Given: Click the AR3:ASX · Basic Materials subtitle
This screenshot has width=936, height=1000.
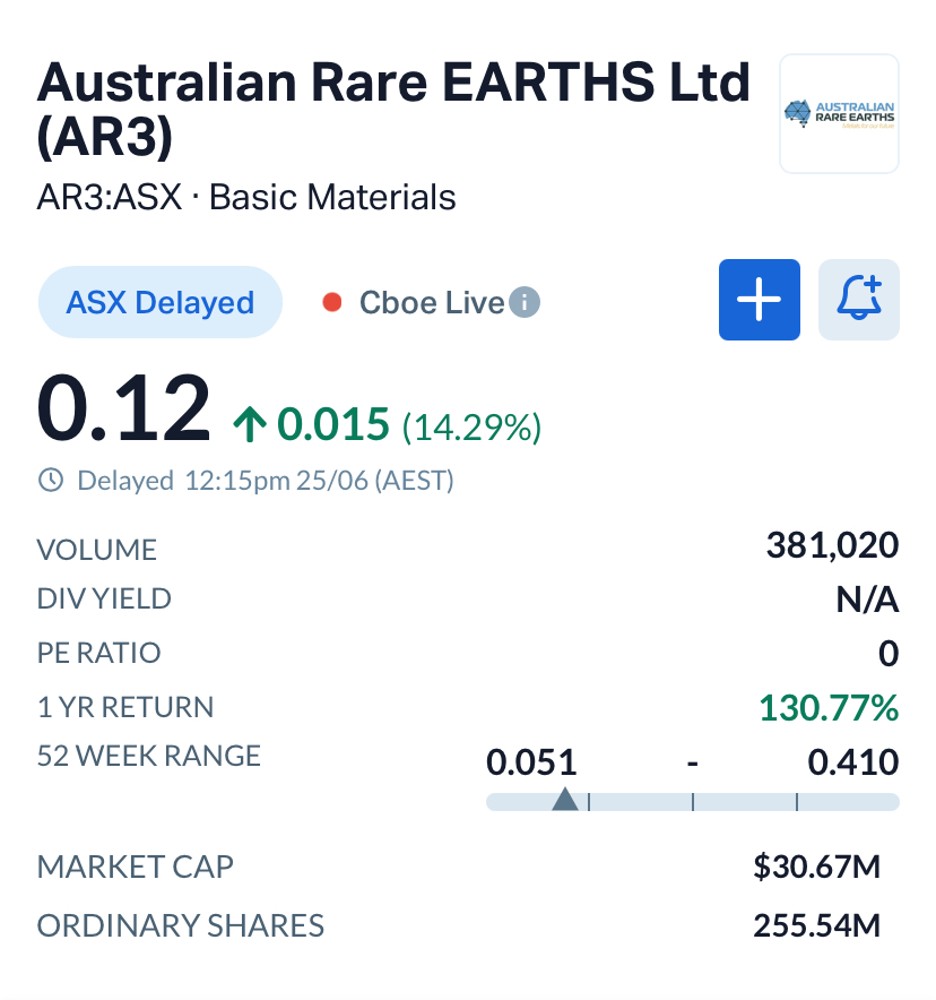Looking at the screenshot, I should point(246,197).
